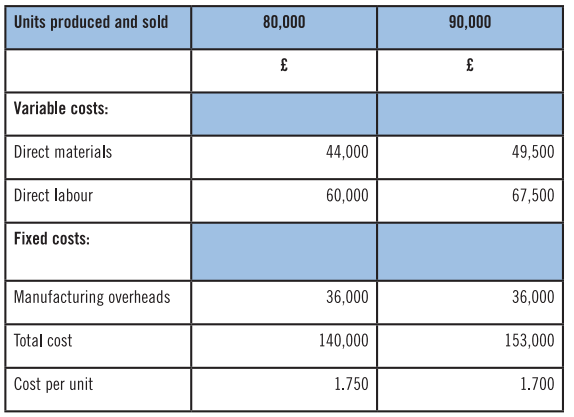Click the £ symbol under 80,000
Screen dimensions: 574x417
pyautogui.click(x=284, y=65)
